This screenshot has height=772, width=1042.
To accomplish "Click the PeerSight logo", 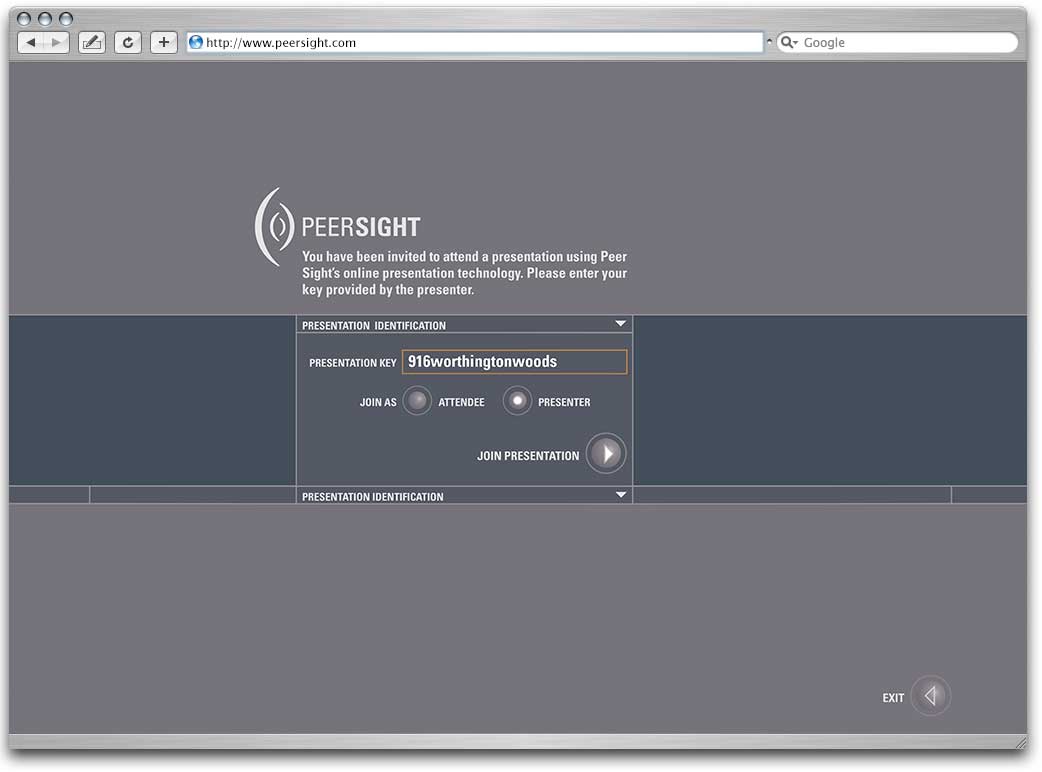I will coord(338,227).
